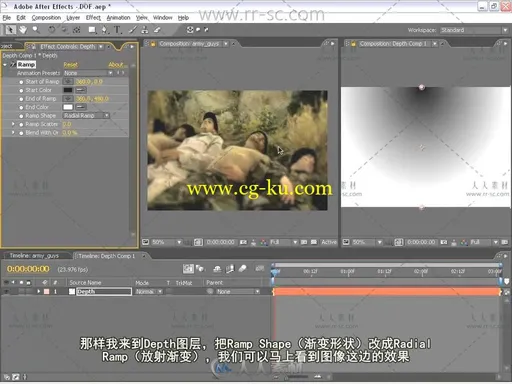This screenshot has width=512, height=384.
Task: Open the Animation Presets dropdown
Action: tap(89, 73)
